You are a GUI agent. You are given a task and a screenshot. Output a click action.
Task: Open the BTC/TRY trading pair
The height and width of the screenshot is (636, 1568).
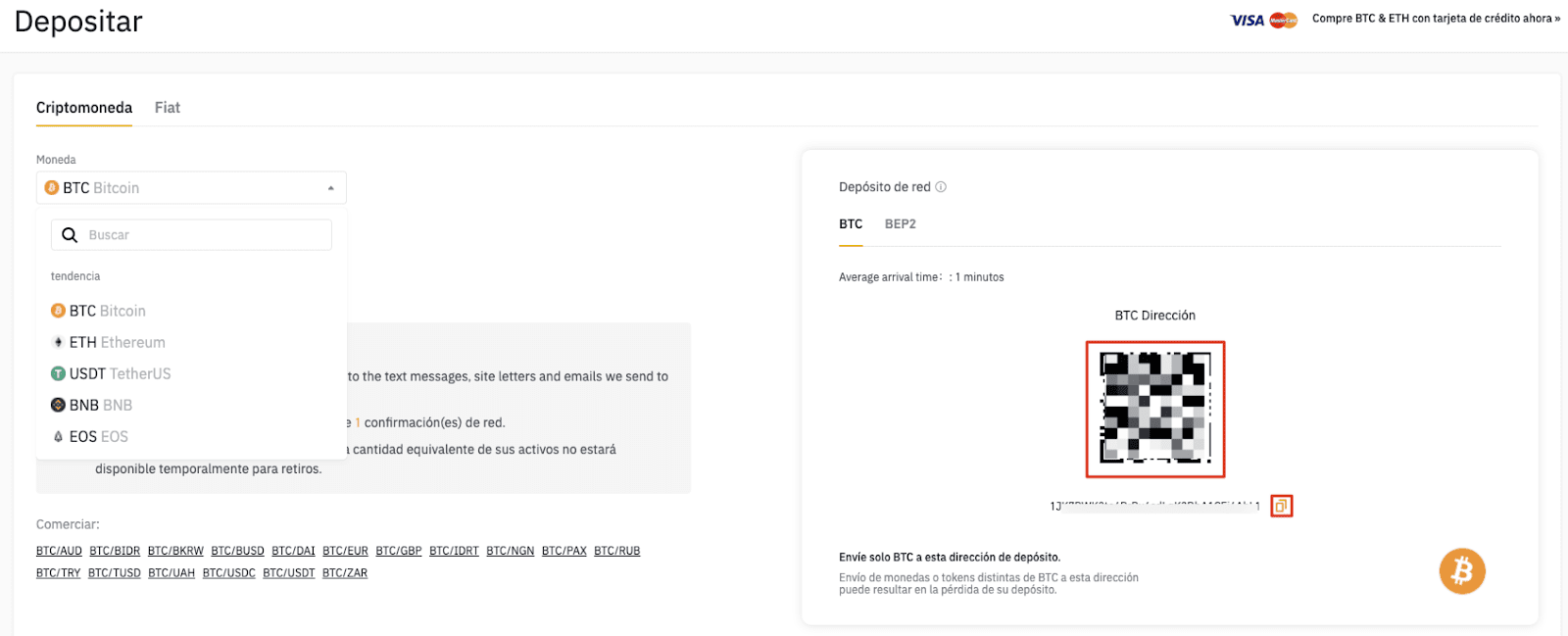coord(59,573)
